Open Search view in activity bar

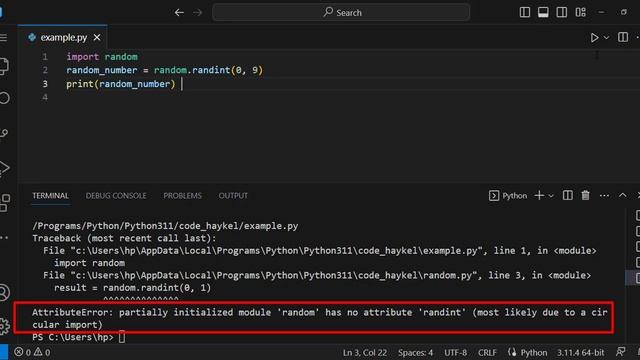click(x=4, y=98)
